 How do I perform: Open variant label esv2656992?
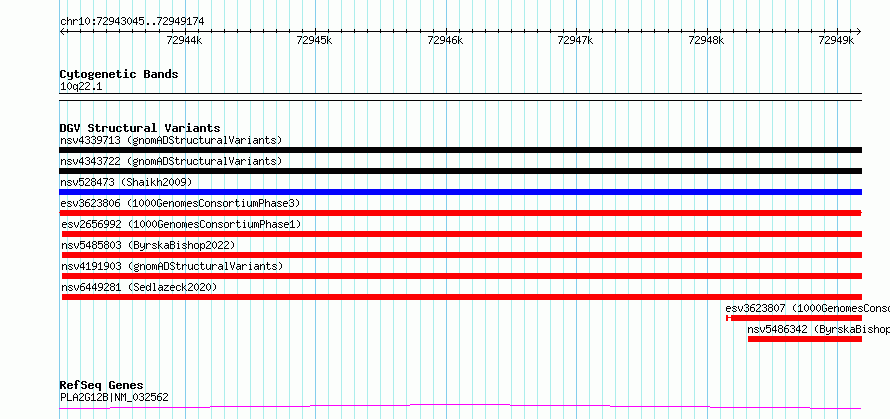click(181, 224)
